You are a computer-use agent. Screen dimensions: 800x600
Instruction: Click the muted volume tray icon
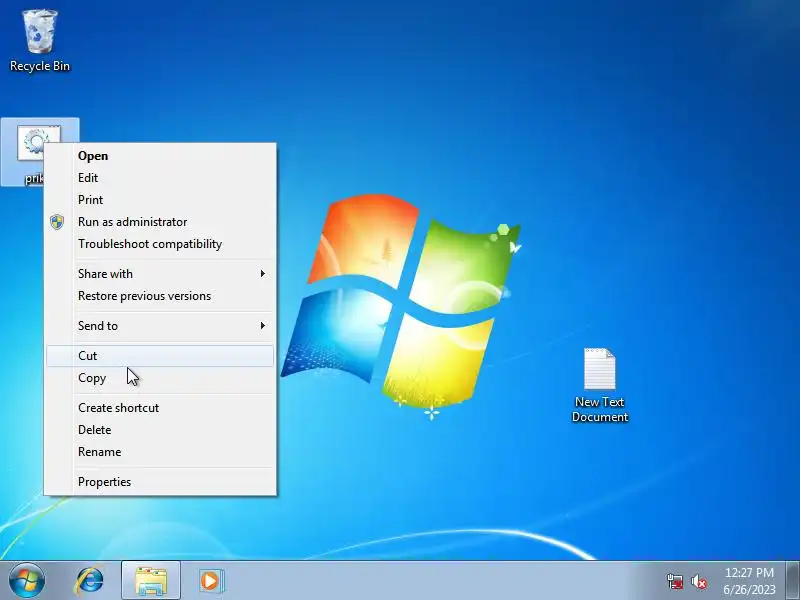698,581
